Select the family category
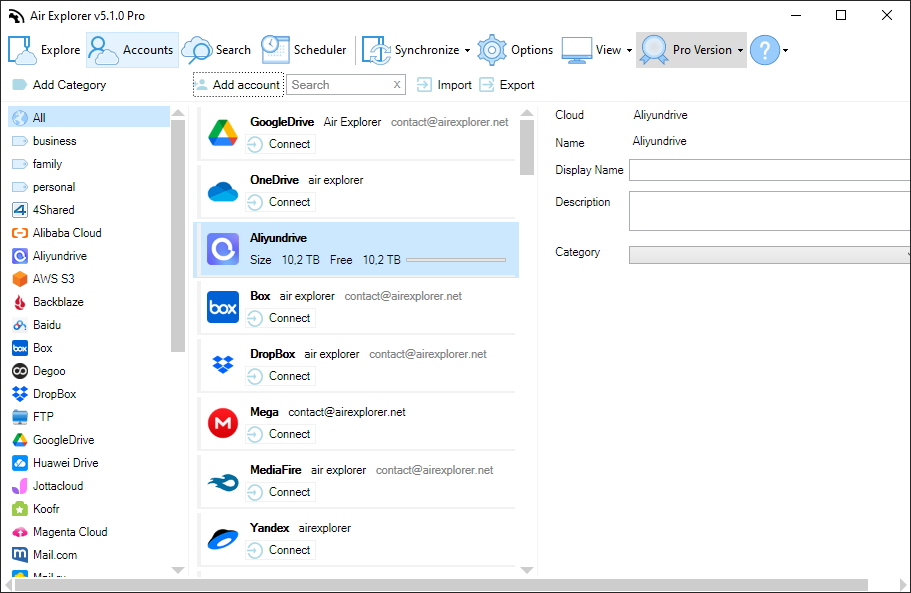The height and width of the screenshot is (593, 911). (x=89, y=164)
